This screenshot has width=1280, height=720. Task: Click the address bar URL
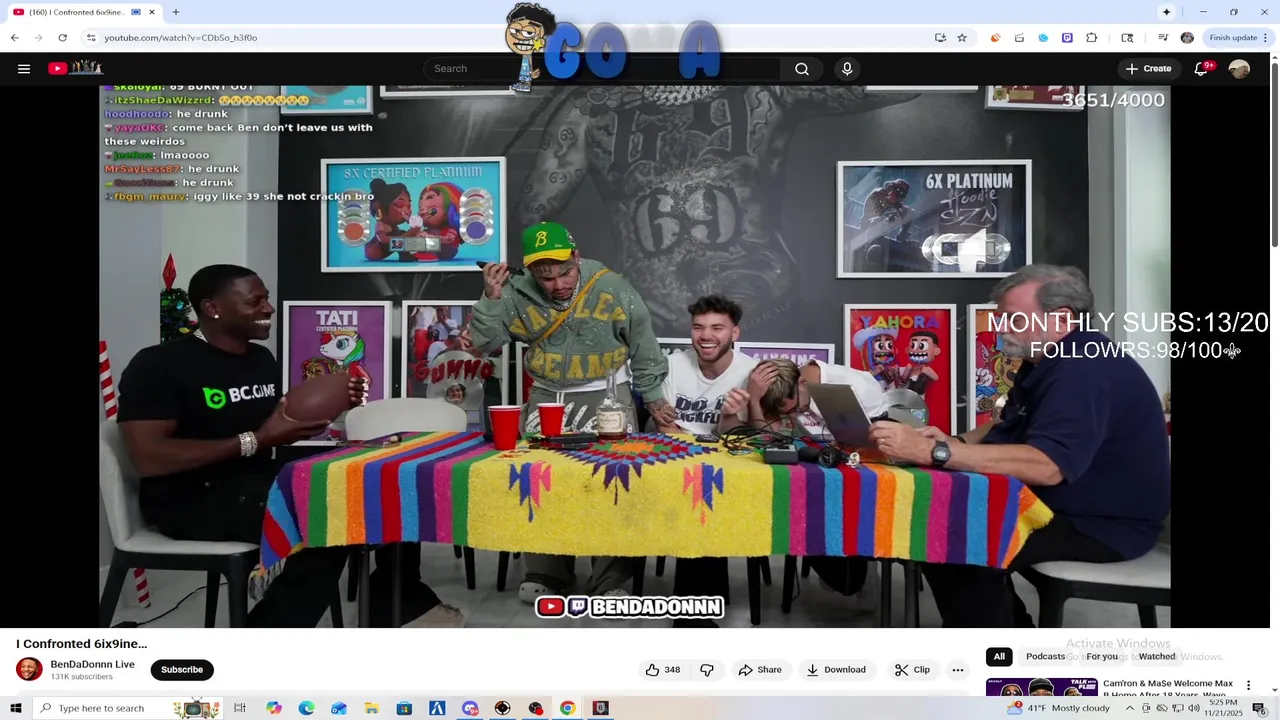(181, 37)
